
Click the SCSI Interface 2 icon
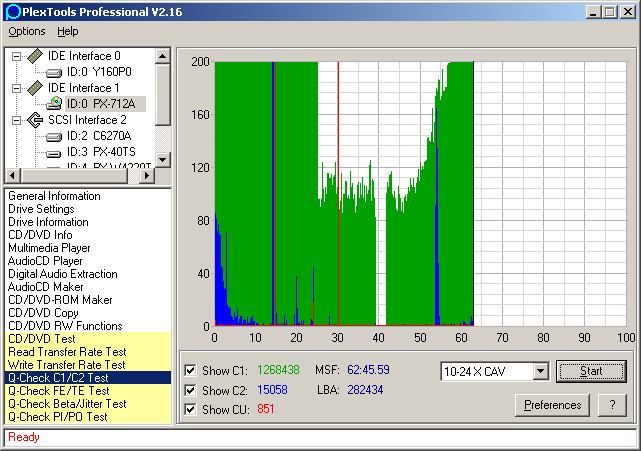coord(35,120)
